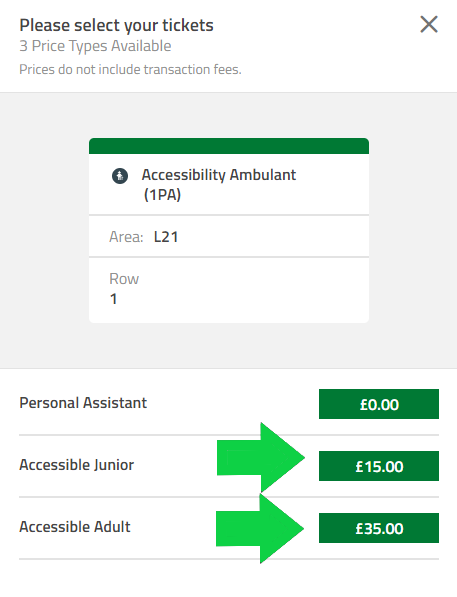The height and width of the screenshot is (597, 457).
Task: Click the Accessible Adult ticket label
Action: [x=75, y=527]
